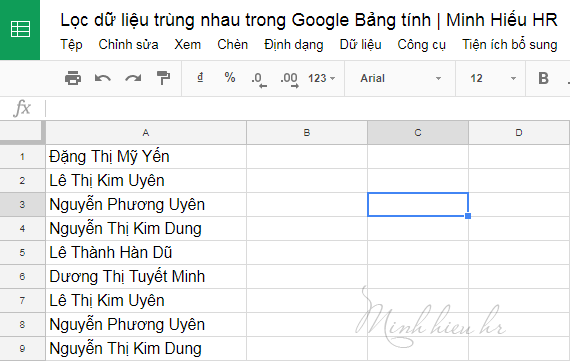The height and width of the screenshot is (361, 570).
Task: Select cell A9 "Nguyễn Thị Kim Dung"
Action: [146, 349]
